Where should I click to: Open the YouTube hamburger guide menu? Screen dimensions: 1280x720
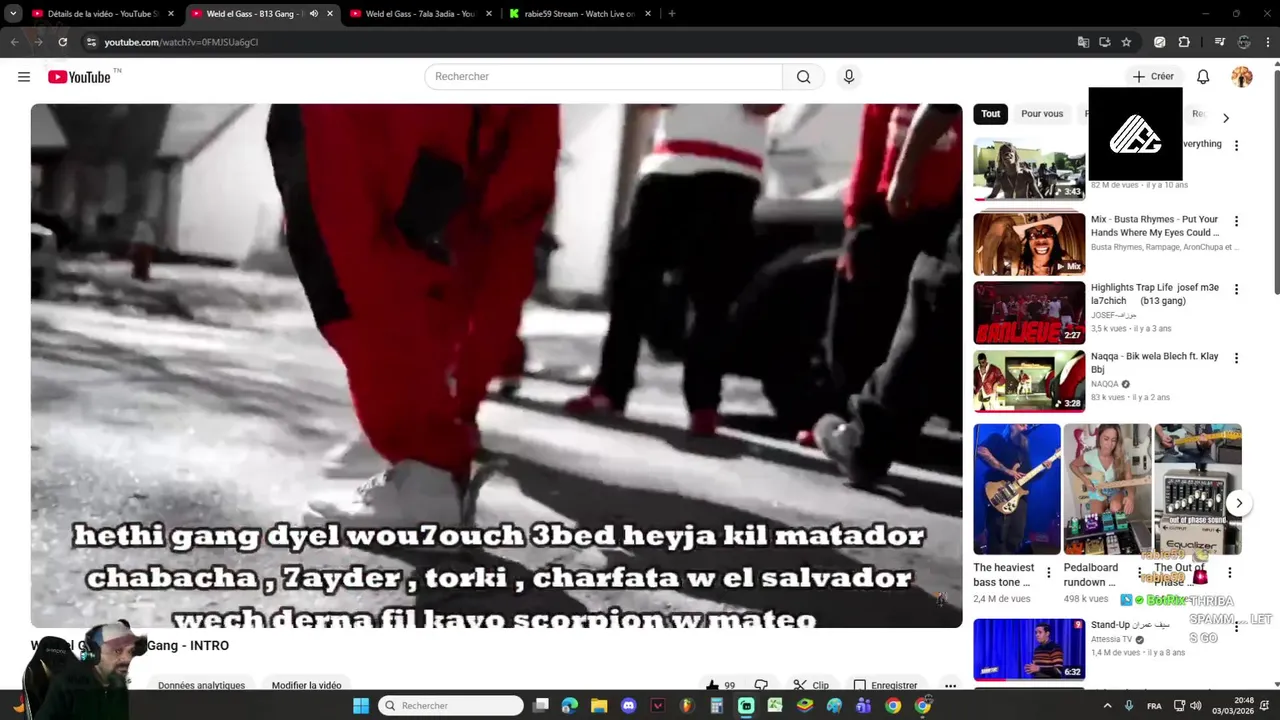point(24,77)
